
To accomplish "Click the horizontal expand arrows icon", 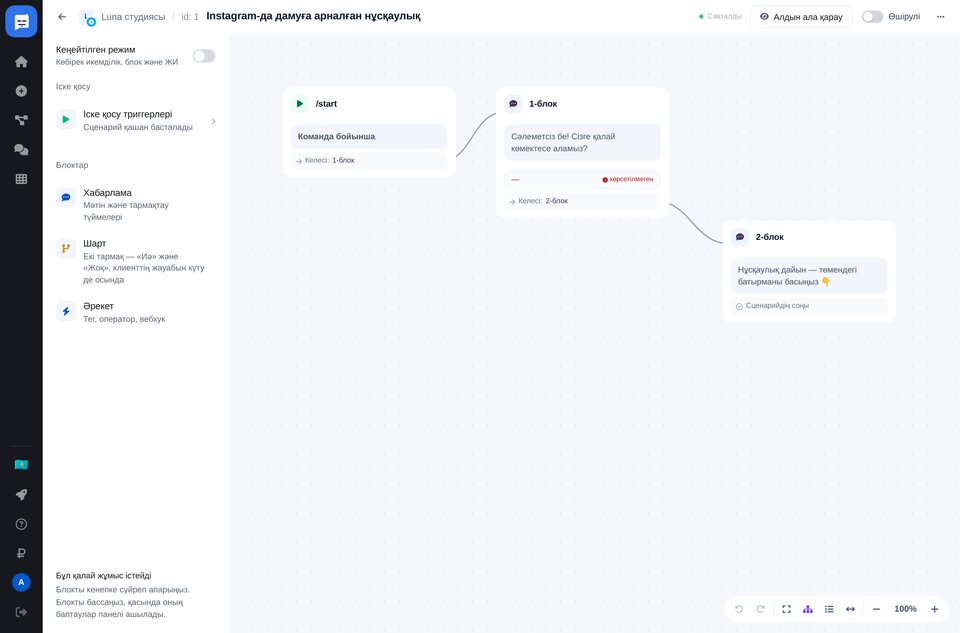I will pos(850,609).
